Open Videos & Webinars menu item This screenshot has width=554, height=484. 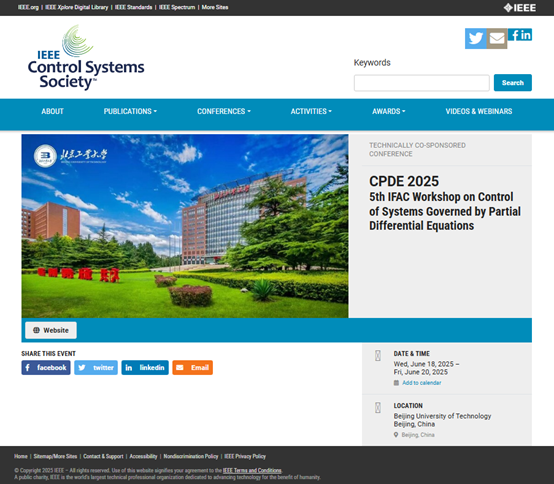[x=479, y=111]
